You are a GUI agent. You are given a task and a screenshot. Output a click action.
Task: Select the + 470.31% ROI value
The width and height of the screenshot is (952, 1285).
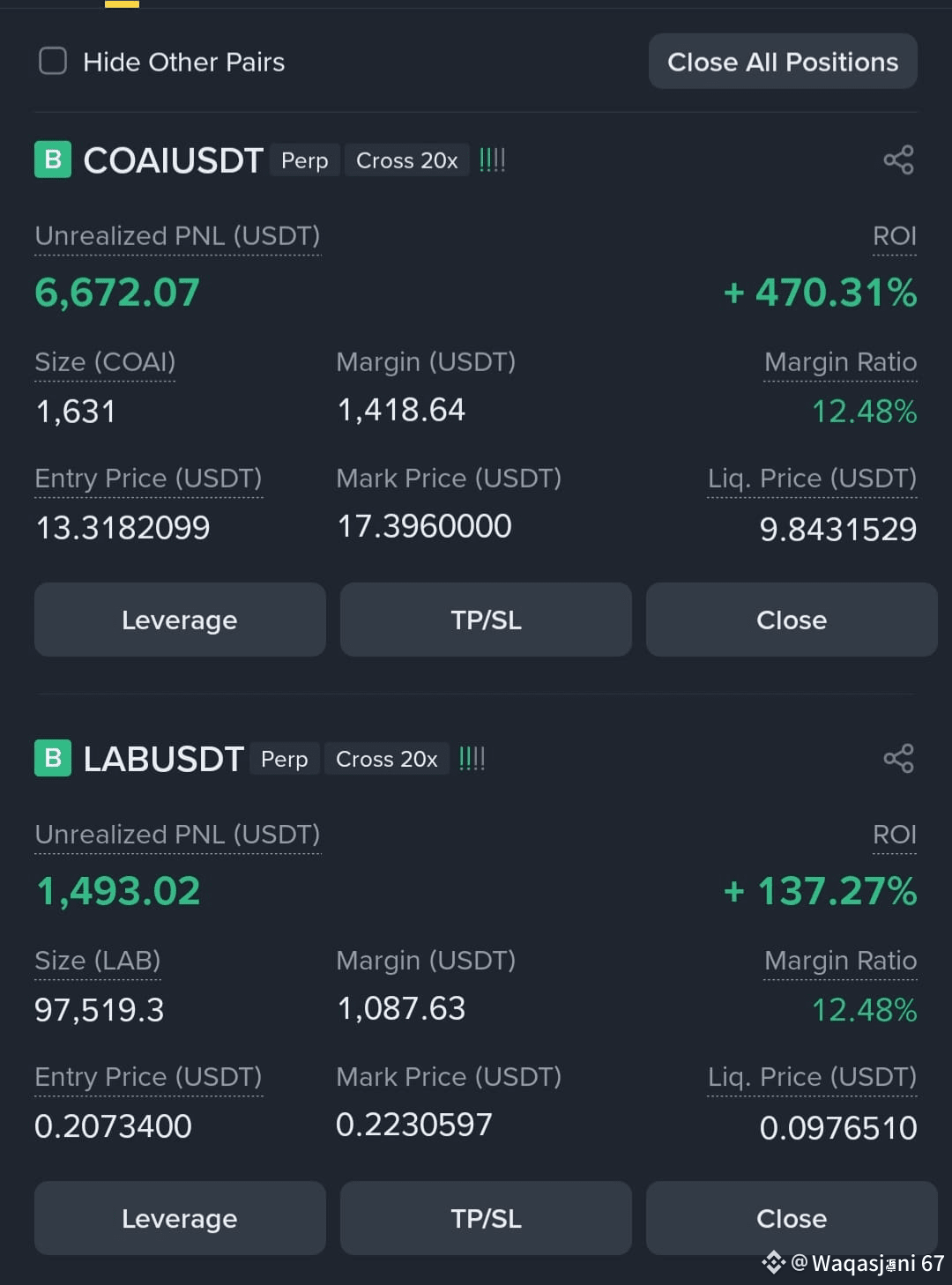(x=820, y=293)
